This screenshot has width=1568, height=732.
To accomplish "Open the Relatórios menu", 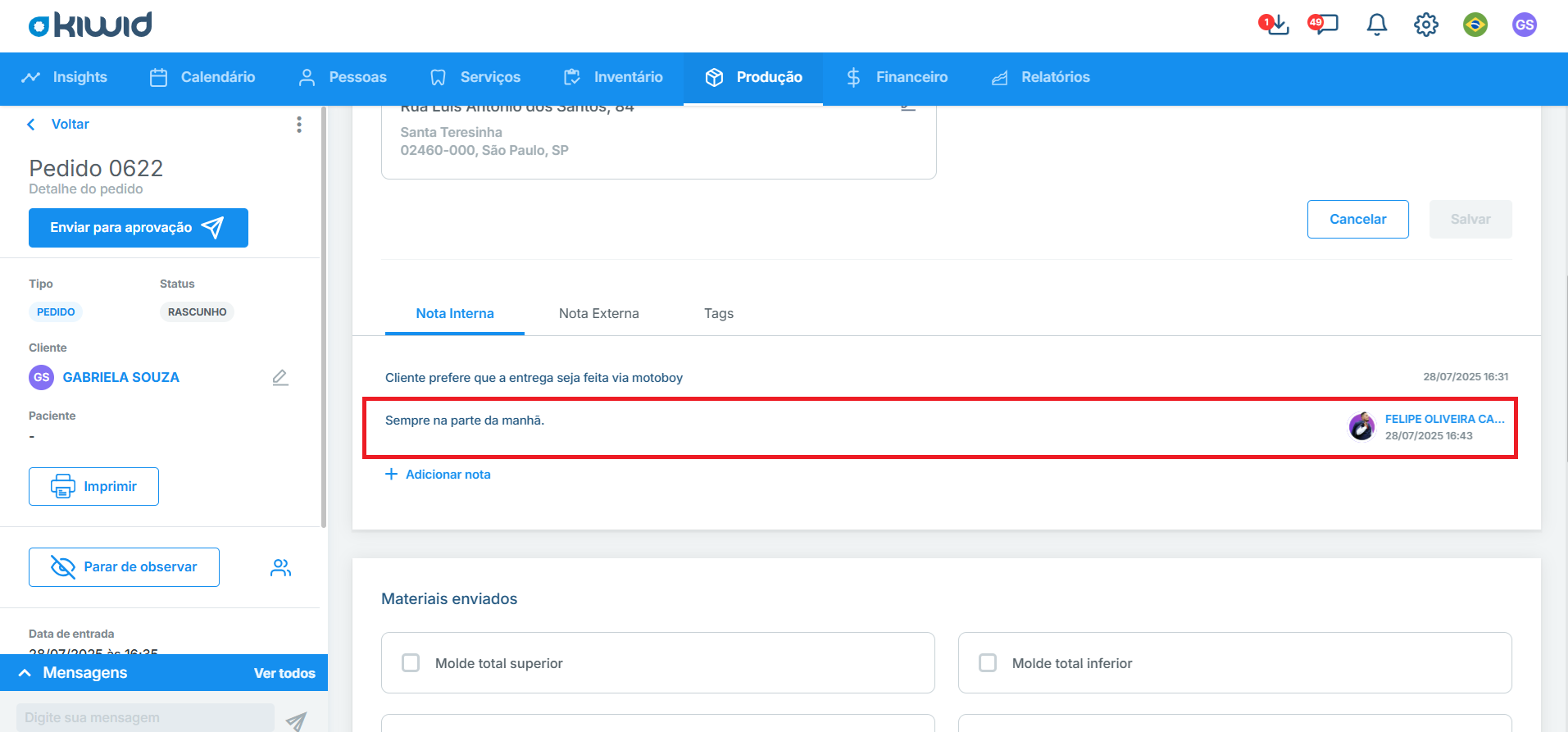I will click(x=1041, y=77).
